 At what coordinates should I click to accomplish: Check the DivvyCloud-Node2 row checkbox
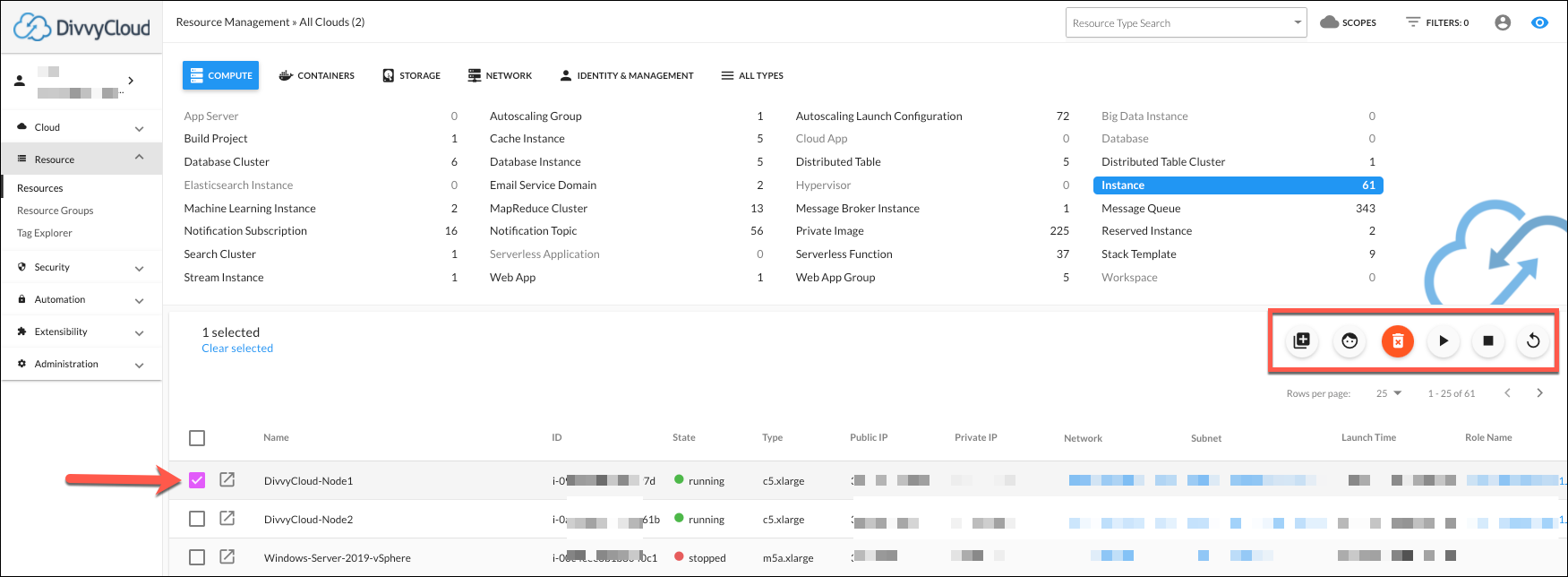pyautogui.click(x=197, y=519)
